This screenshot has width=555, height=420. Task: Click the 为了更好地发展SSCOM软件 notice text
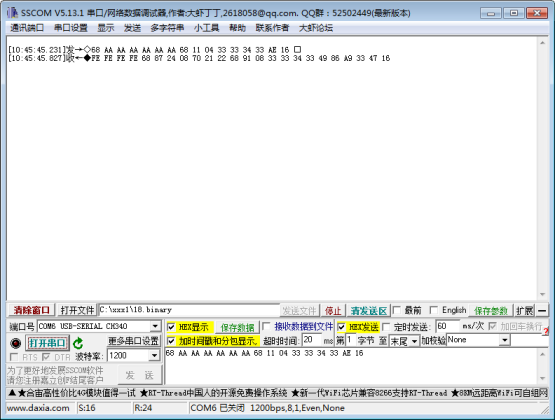coord(55,375)
